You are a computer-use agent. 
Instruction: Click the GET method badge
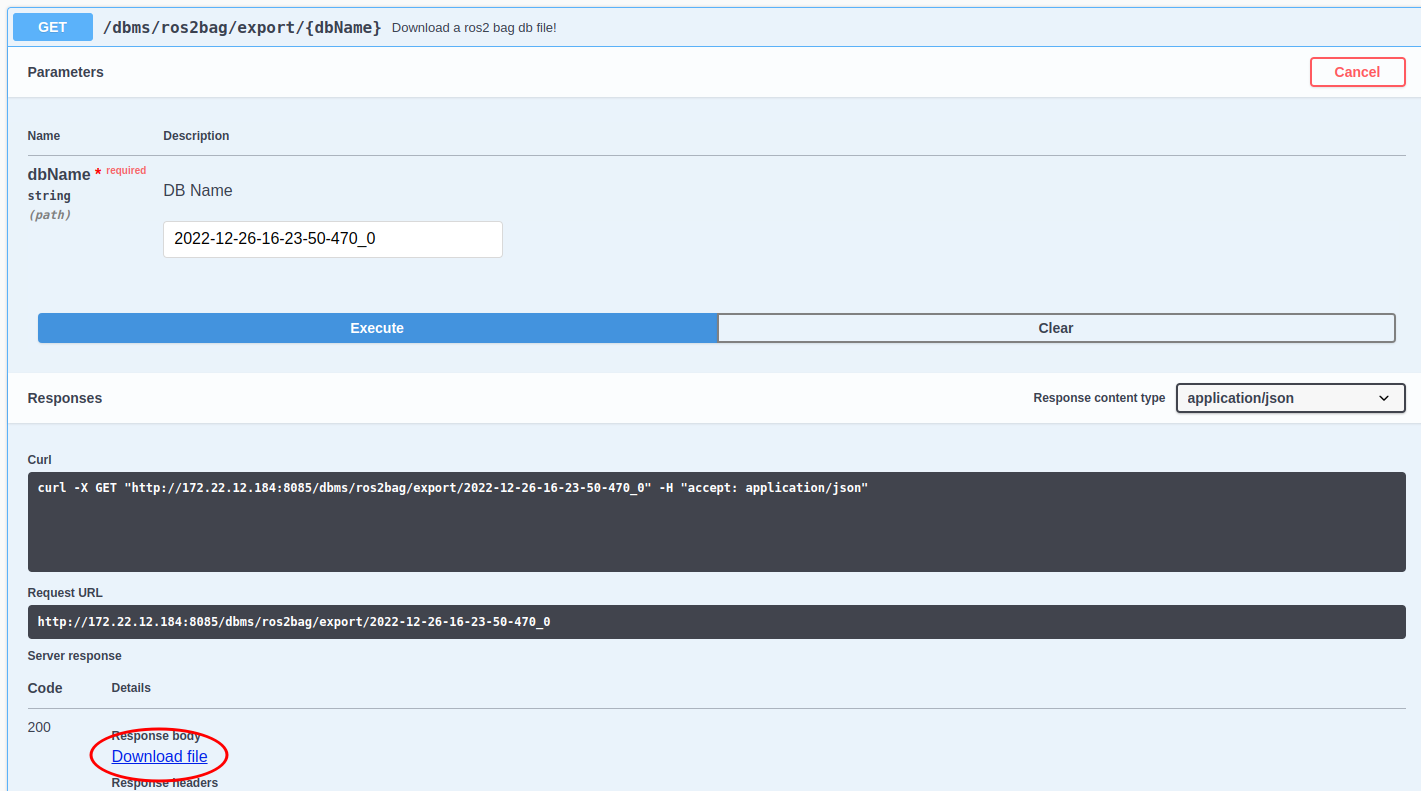(52, 27)
